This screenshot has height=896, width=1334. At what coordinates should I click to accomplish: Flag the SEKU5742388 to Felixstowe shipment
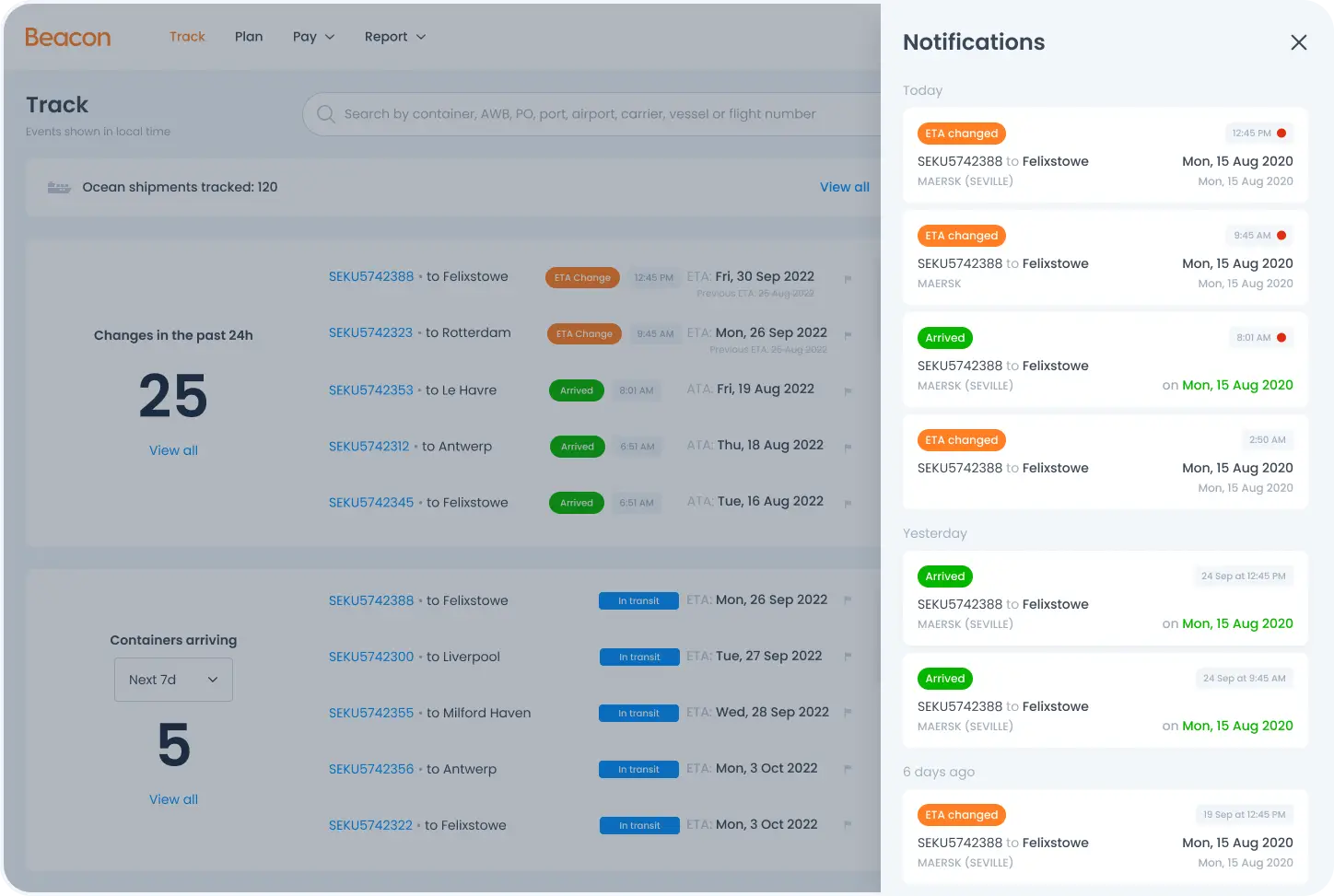pyautogui.click(x=848, y=279)
